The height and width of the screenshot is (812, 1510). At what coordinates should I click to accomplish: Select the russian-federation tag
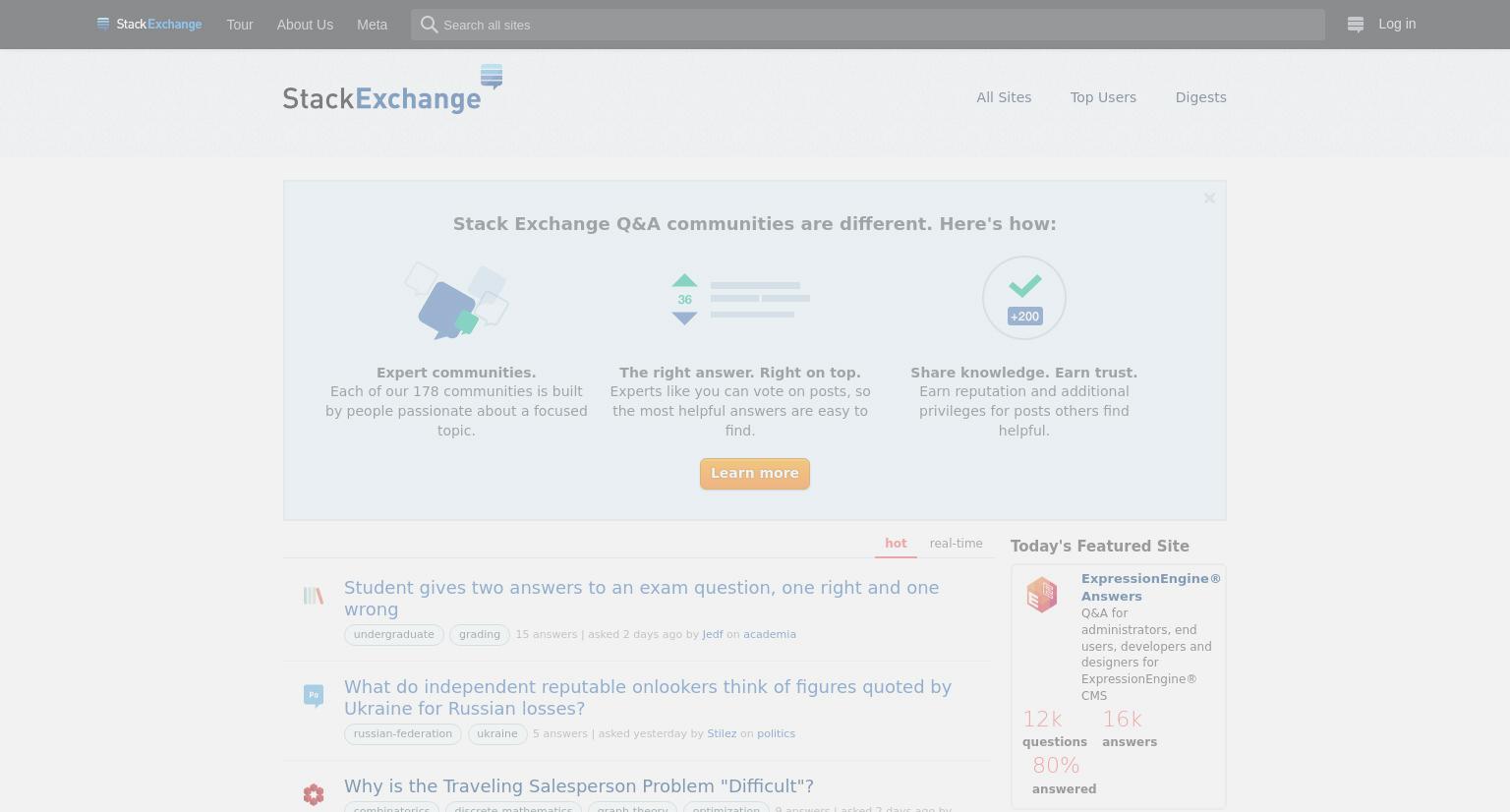403,734
